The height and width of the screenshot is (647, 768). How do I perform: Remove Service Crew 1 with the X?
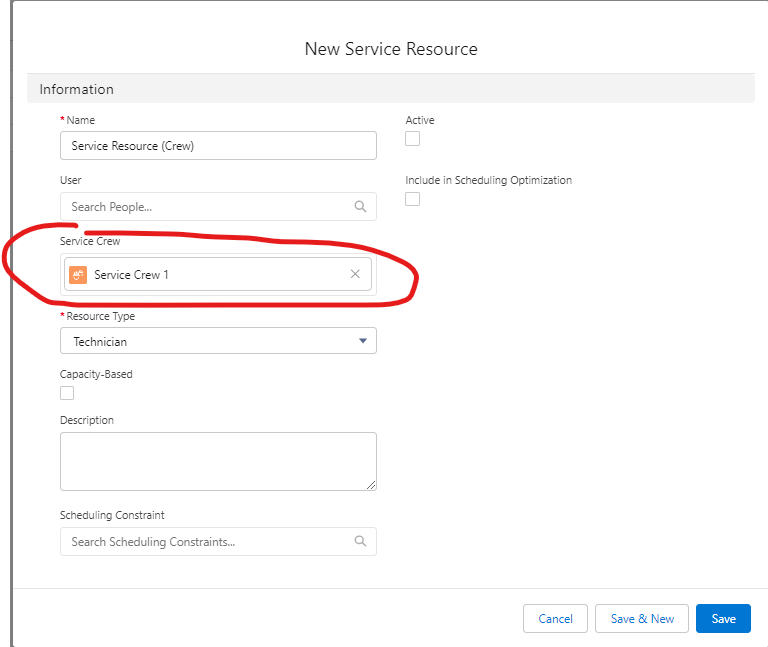click(355, 274)
